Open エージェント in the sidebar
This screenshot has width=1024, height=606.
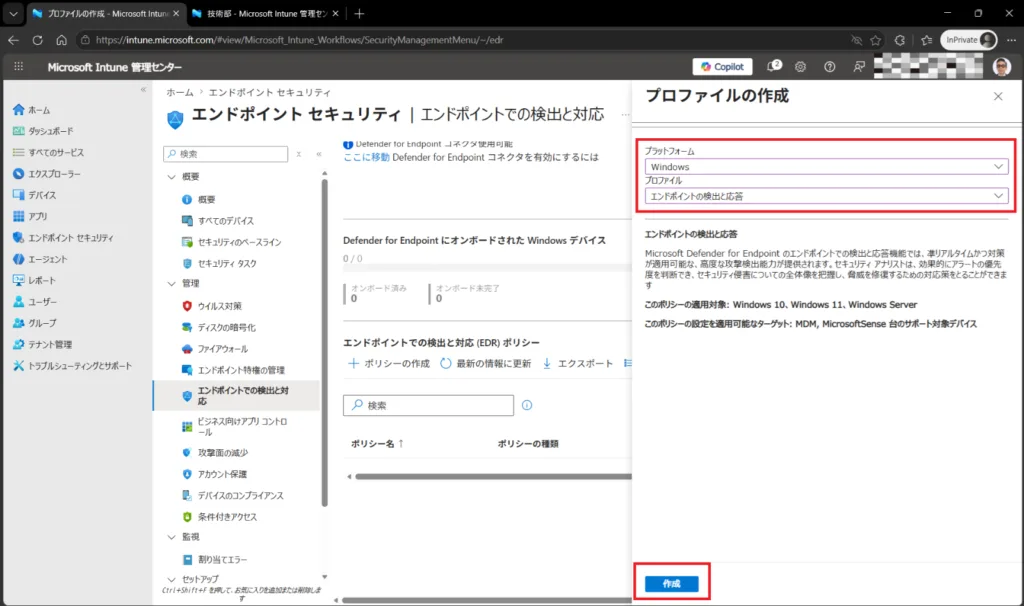coord(40,259)
